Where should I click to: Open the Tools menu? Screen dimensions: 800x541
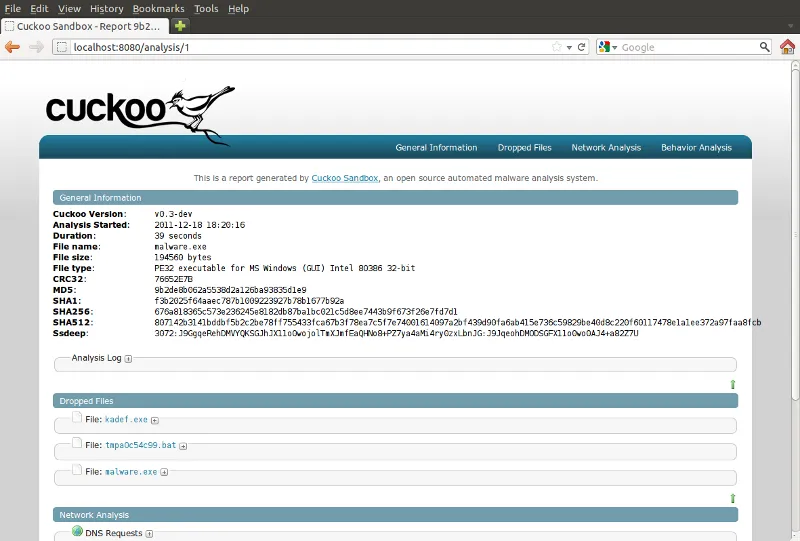point(206,9)
